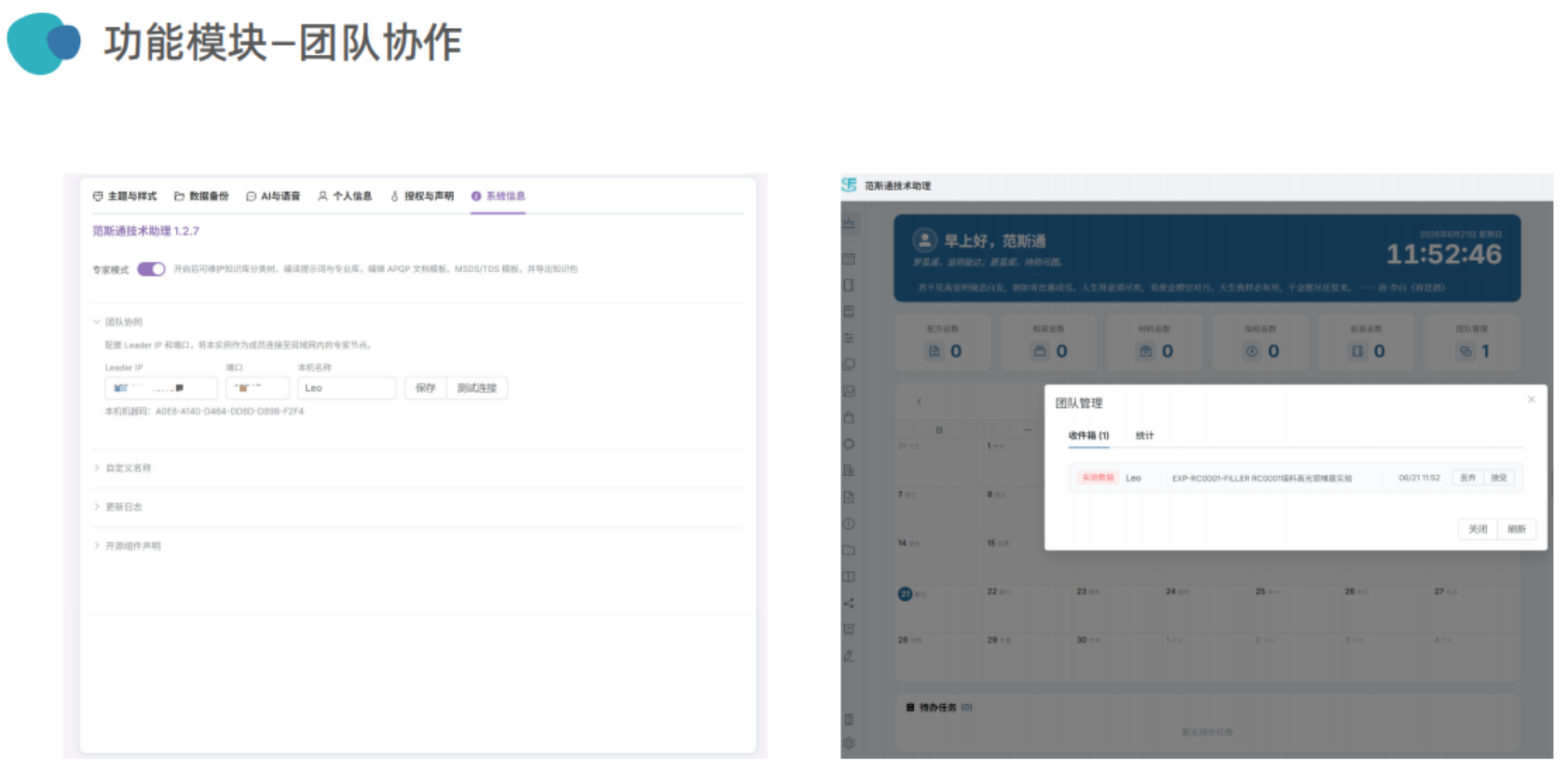Viewport: 1568px width, 774px height.
Task: Toggle the 专家模式 switch
Action: pyautogui.click(x=151, y=269)
